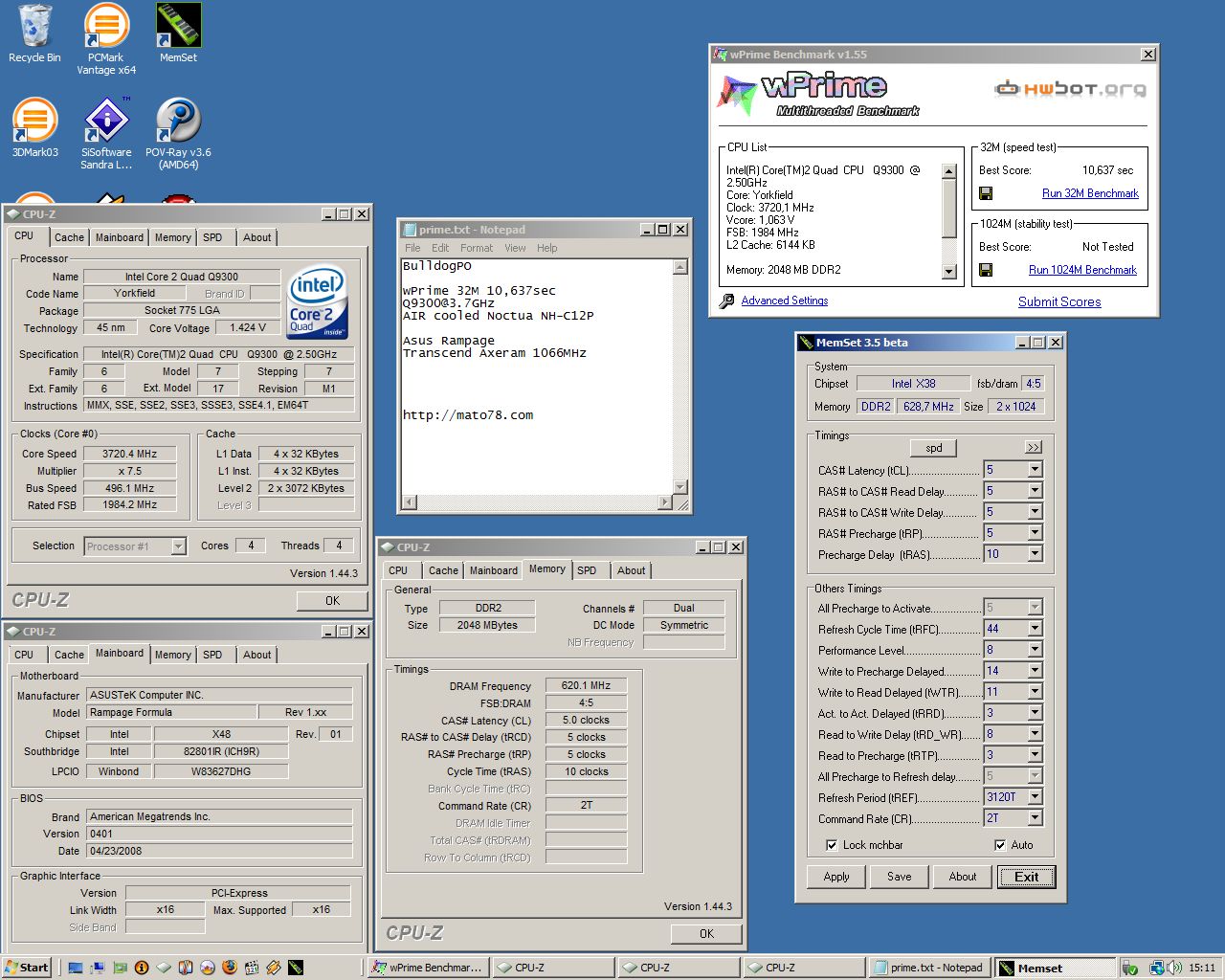Click the wPrime title bar logo icon
The image size is (1225, 980).
[721, 55]
